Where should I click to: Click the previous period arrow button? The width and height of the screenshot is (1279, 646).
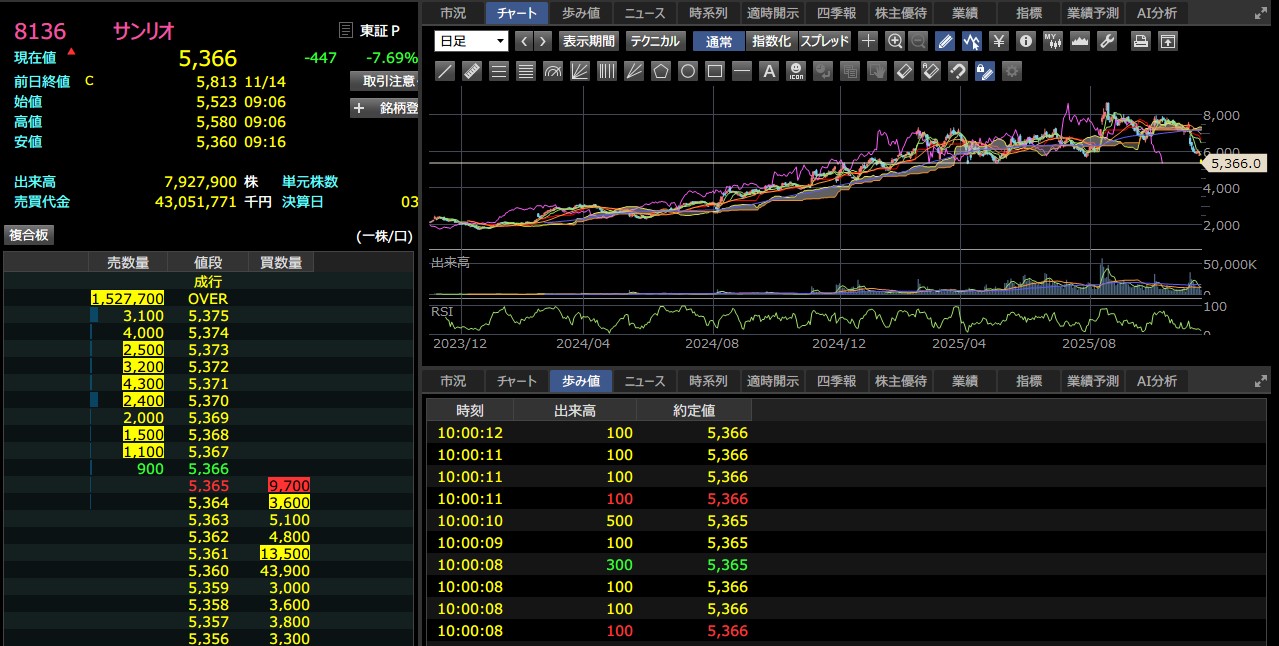[524, 41]
